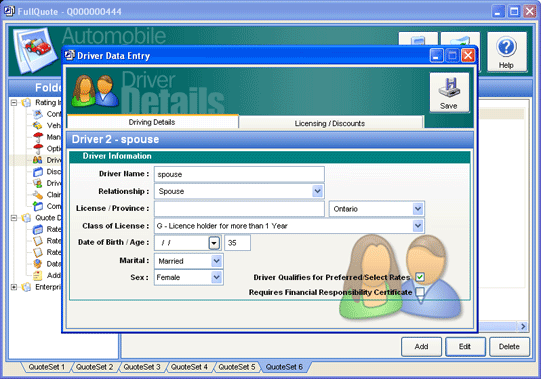Select QuoteSet 3 tab
The width and height of the screenshot is (541, 379).
pyautogui.click(x=142, y=367)
